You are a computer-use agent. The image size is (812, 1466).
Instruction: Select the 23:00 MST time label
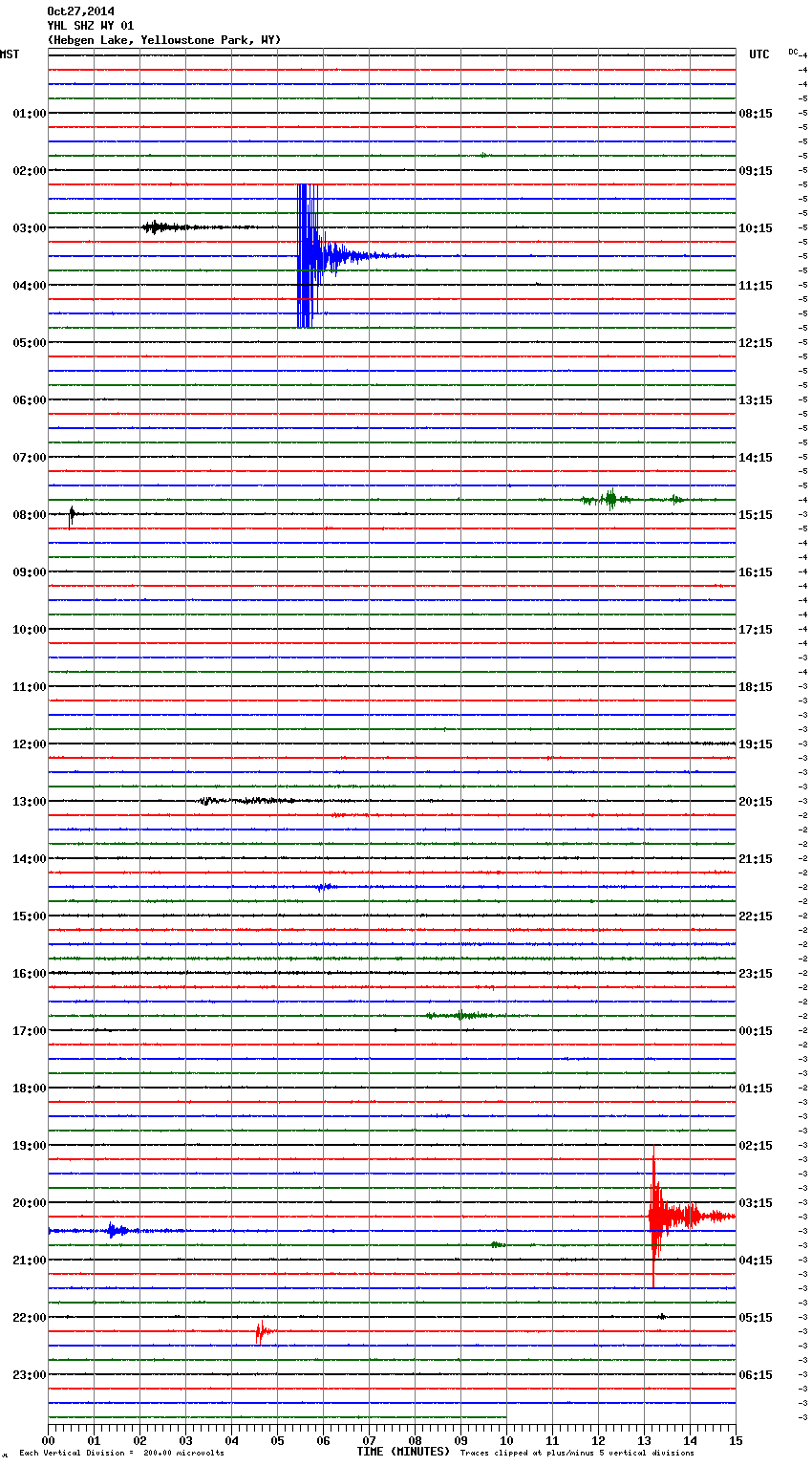30,1375
